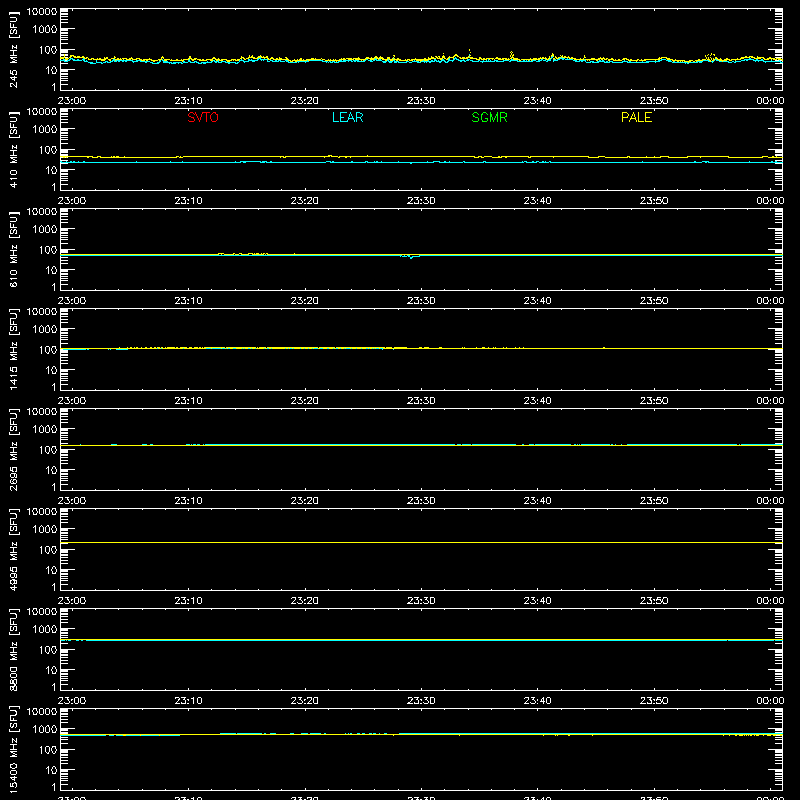Click the 10000 tick label on 245 MHz plot
This screenshot has height=800, width=800.
pos(42,12)
